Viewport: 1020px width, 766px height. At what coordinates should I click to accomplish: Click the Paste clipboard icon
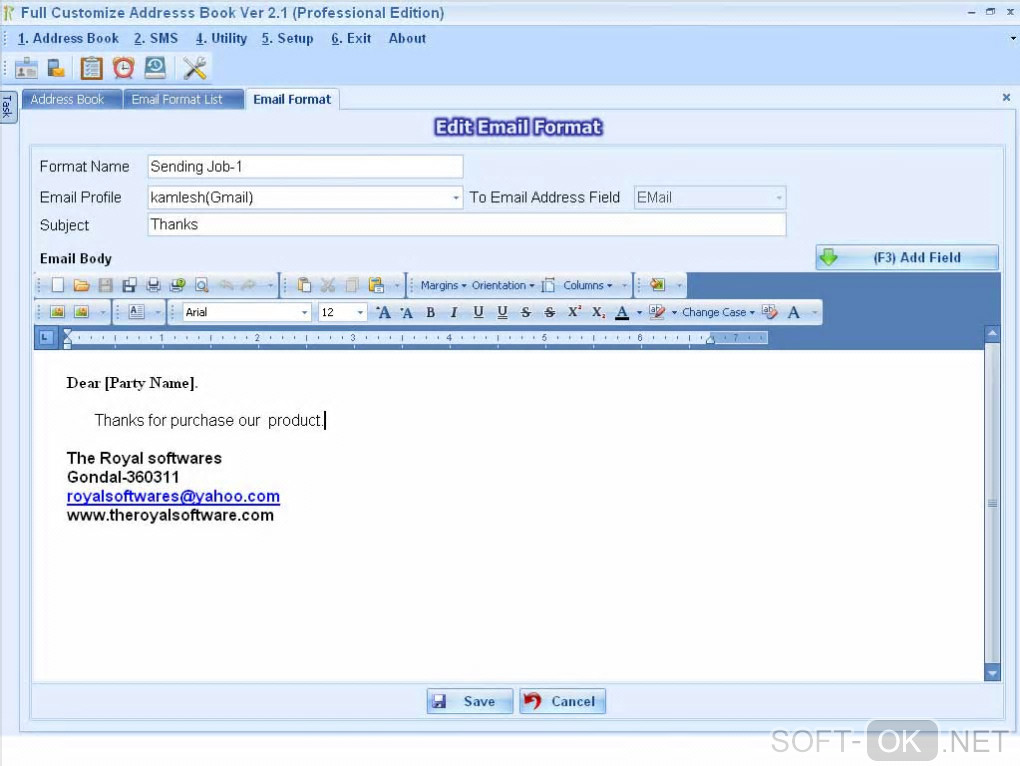pos(304,285)
